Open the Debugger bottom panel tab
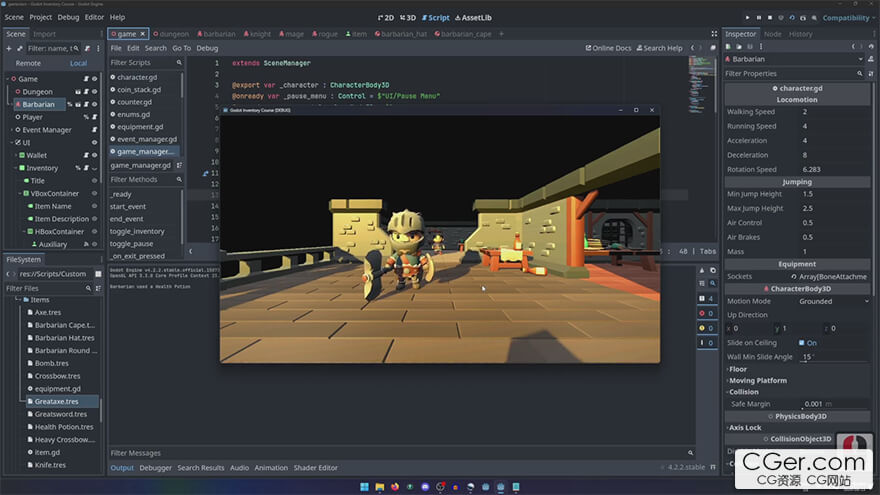880x495 pixels. (x=155, y=468)
